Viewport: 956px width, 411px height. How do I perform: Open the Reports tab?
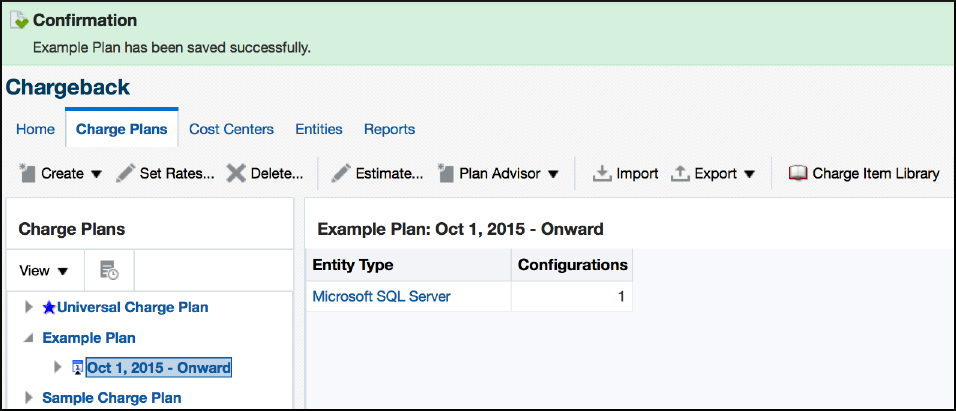click(389, 129)
